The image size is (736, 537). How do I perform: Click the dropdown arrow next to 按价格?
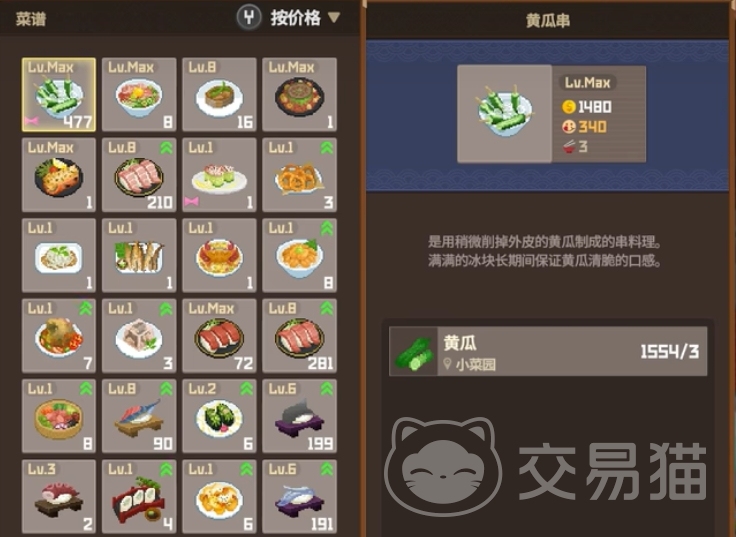click(x=333, y=18)
